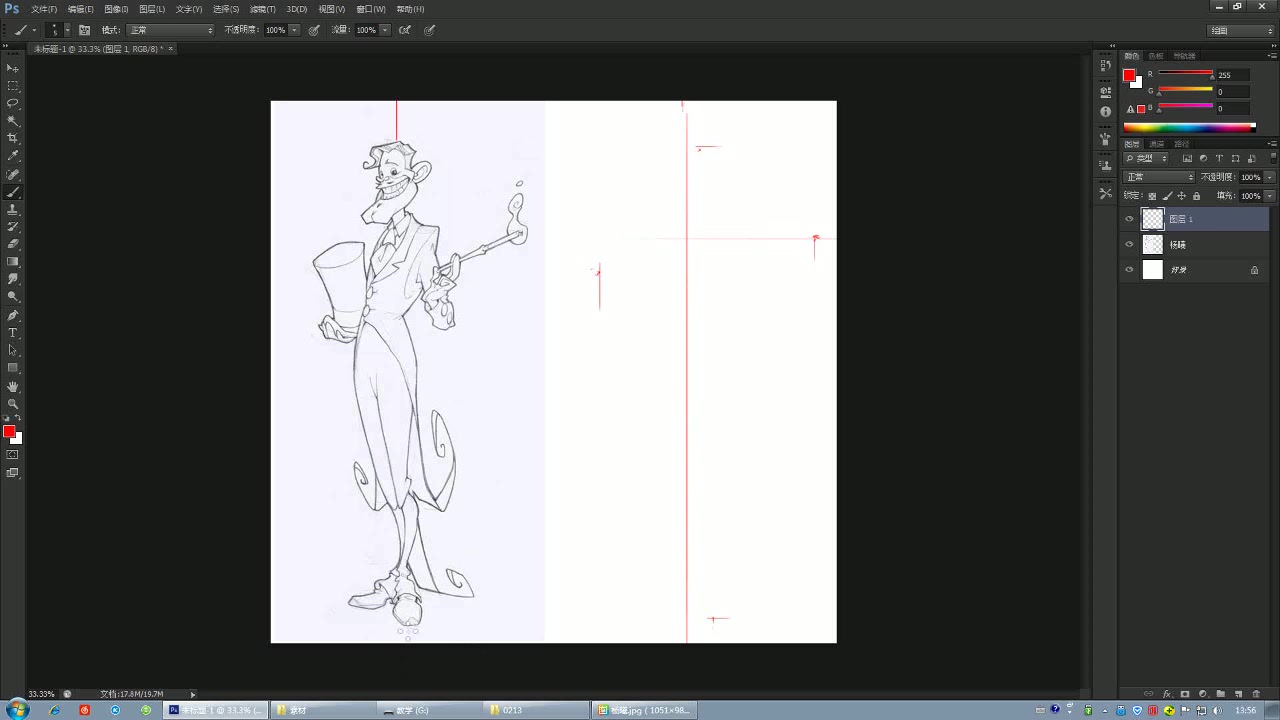This screenshot has height=720, width=1280.
Task: Select the Path Selection tool
Action: coord(13,350)
